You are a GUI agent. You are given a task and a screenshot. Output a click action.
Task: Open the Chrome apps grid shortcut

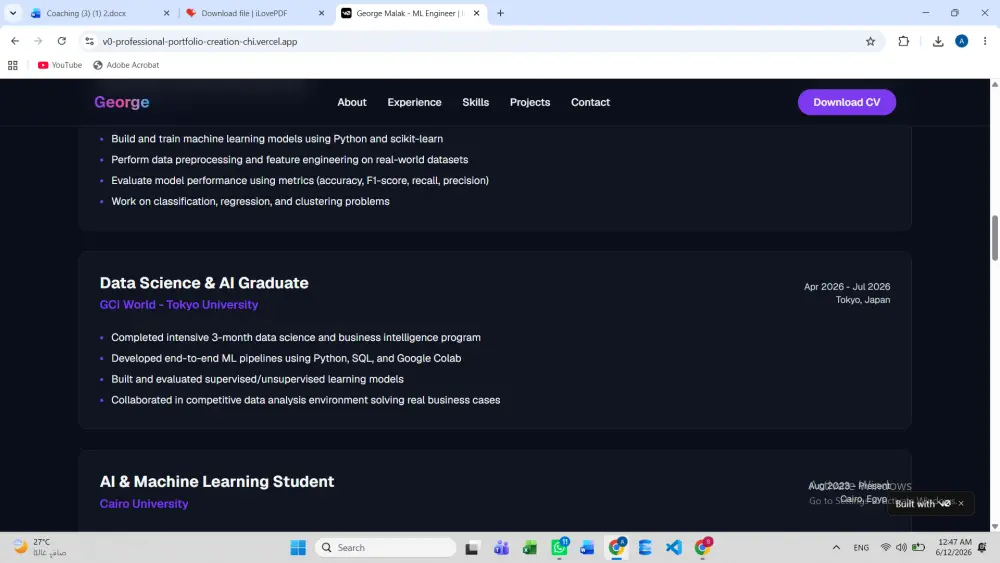pos(13,65)
